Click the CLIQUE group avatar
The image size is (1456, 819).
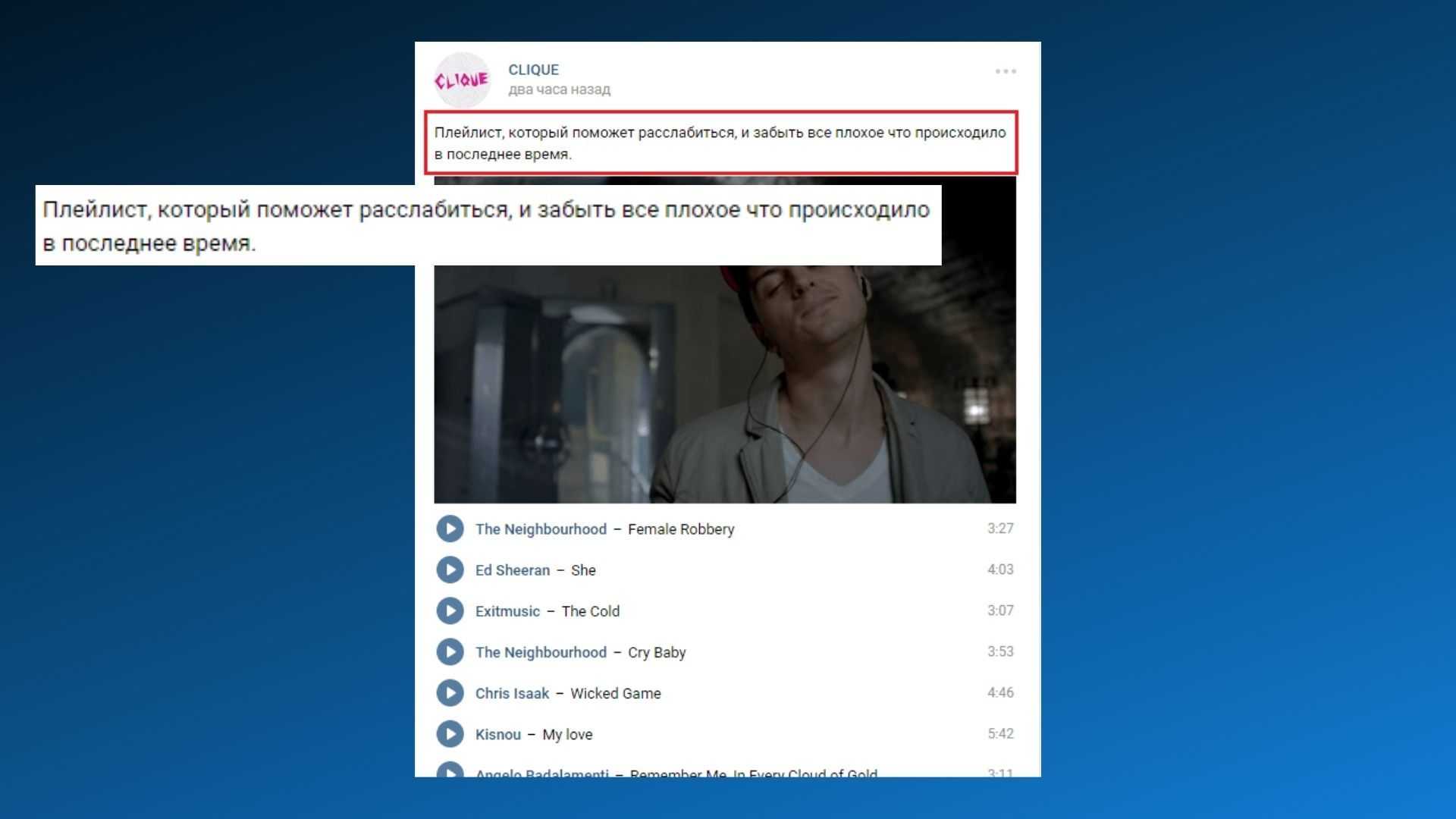pos(462,80)
